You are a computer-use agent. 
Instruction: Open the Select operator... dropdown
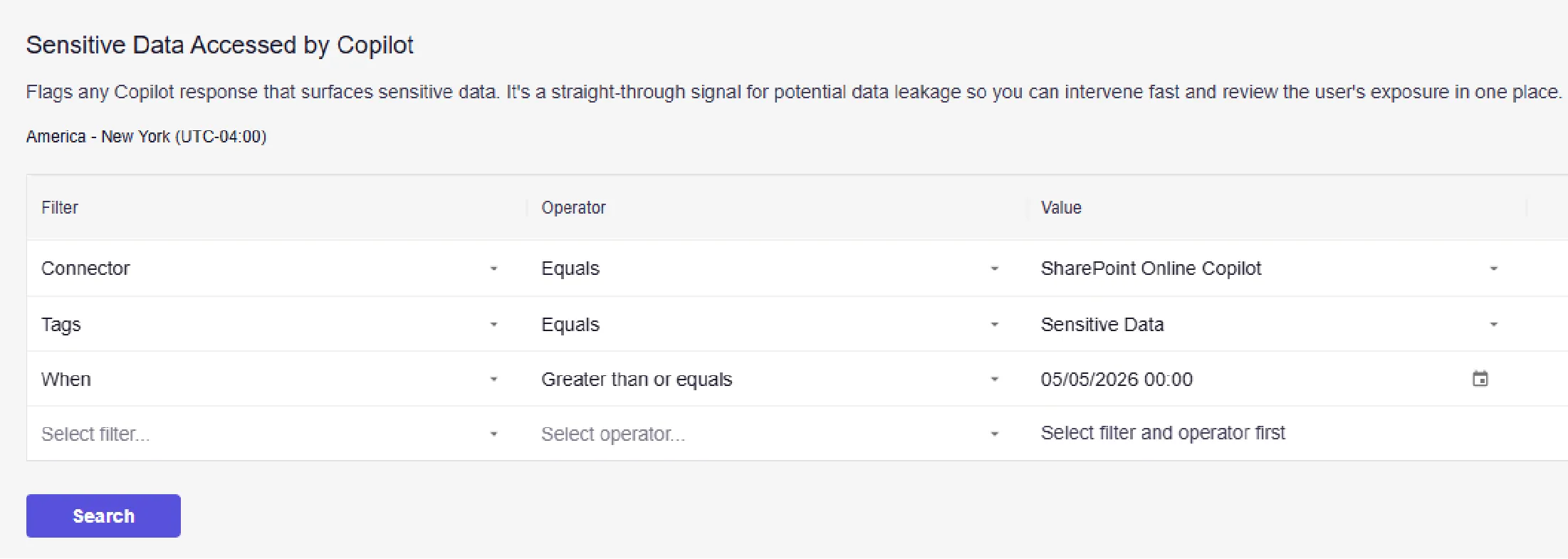770,434
